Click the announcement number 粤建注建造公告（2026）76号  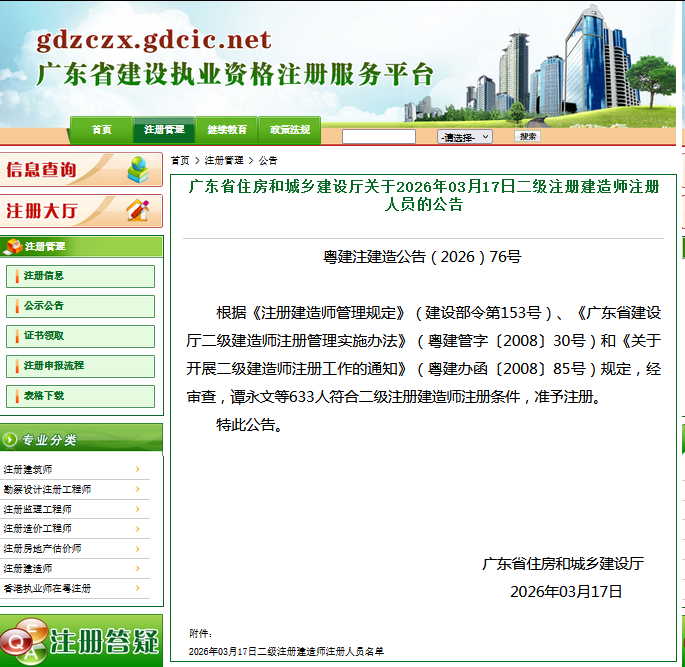pyautogui.click(x=422, y=257)
